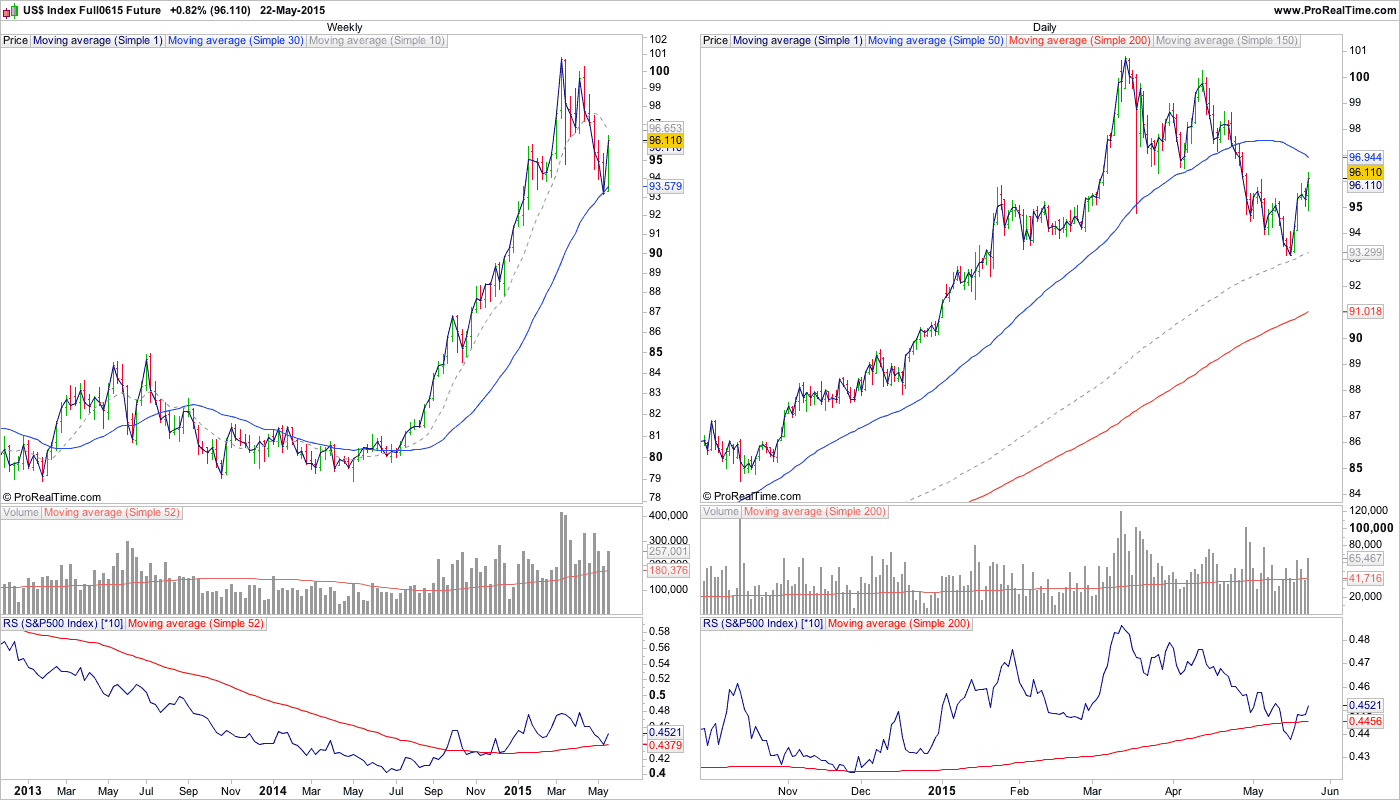Open the Moving average (Simple 10) label
Viewport: 1400px width, 800px height.
tap(377, 41)
